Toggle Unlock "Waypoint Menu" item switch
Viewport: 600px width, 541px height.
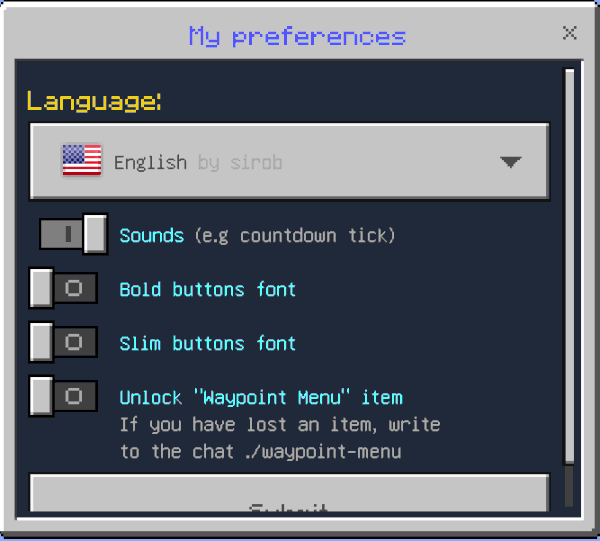click(63, 396)
